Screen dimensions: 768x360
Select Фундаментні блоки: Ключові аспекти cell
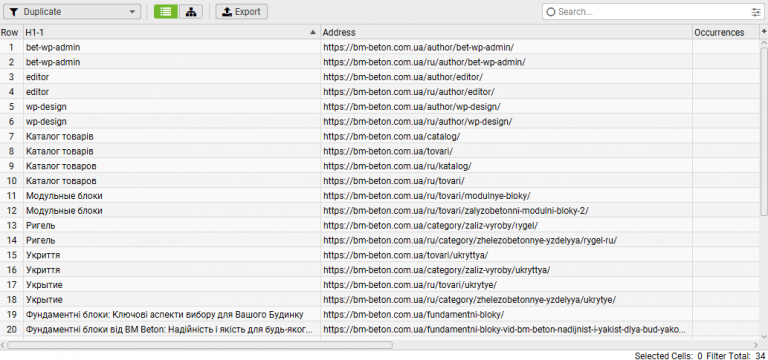[171, 314]
